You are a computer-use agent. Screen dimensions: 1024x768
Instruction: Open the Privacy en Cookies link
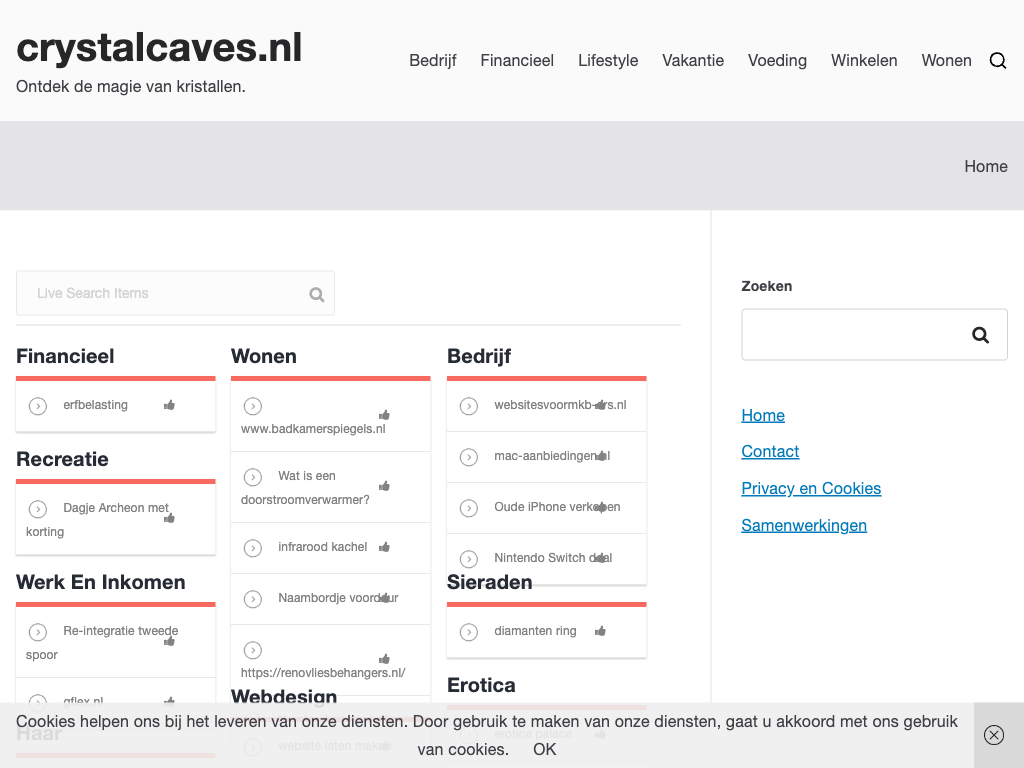pyautogui.click(x=810, y=489)
